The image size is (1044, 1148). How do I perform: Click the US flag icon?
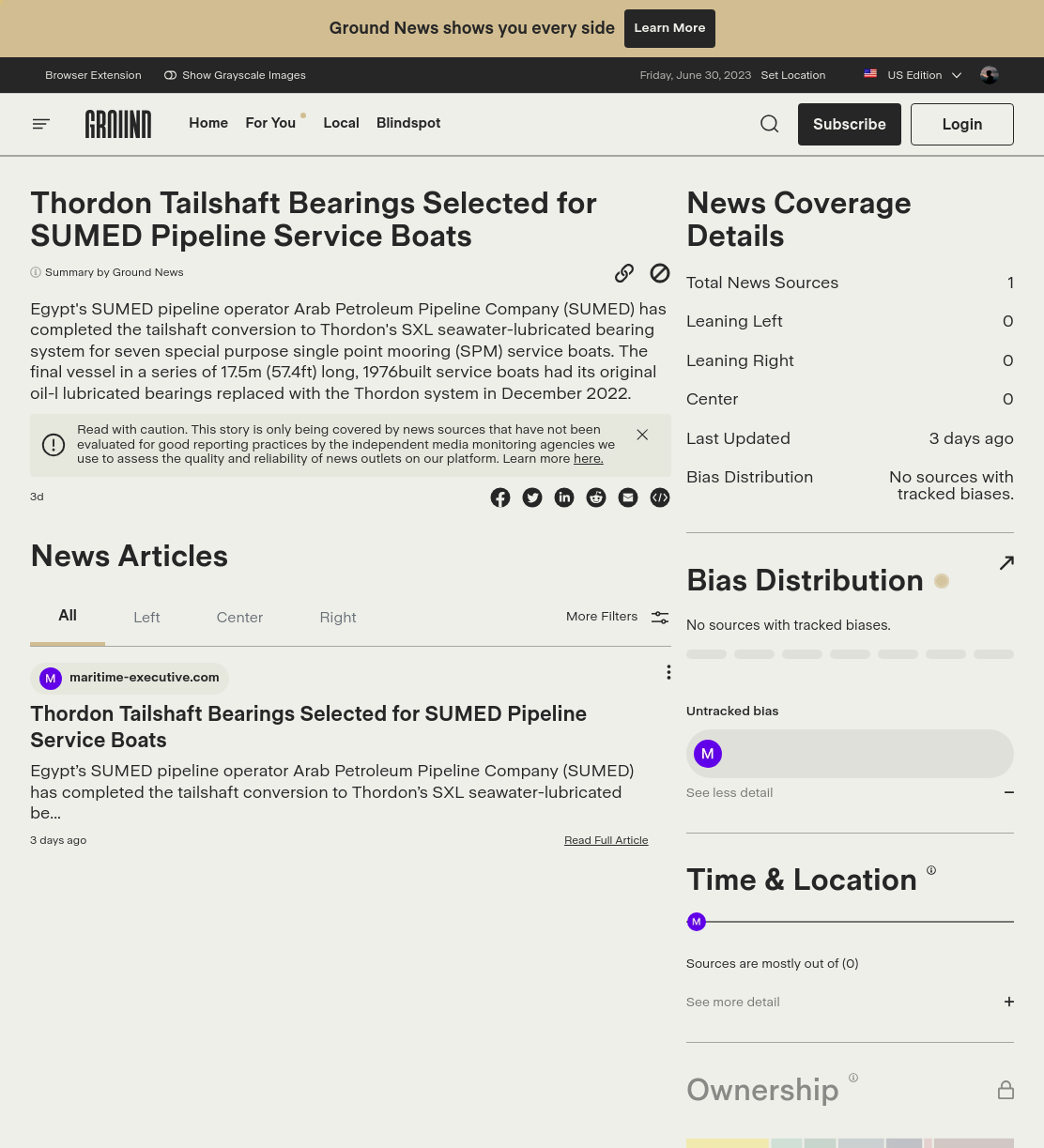(870, 74)
